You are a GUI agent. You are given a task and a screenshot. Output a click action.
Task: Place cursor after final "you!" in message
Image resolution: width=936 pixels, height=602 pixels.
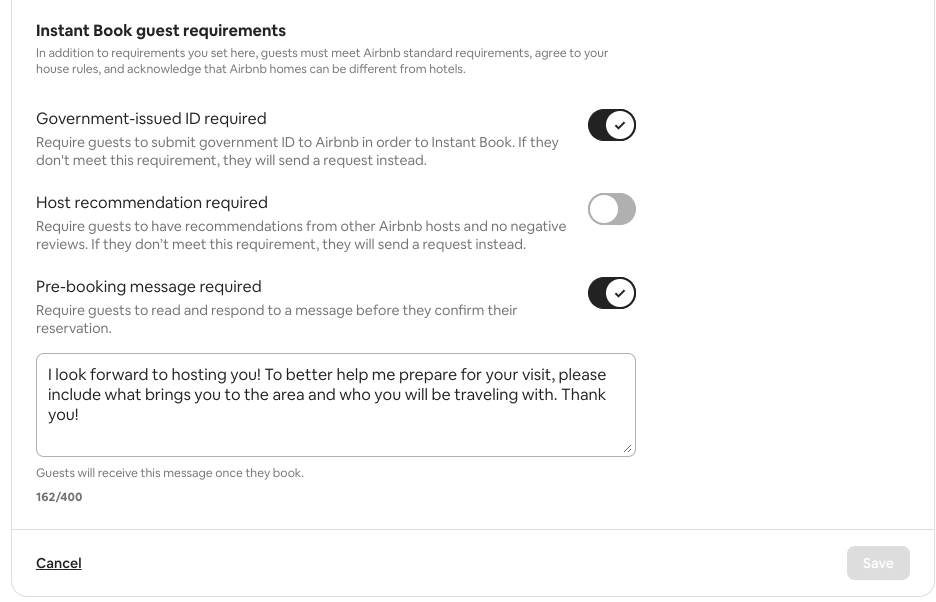[80, 415]
